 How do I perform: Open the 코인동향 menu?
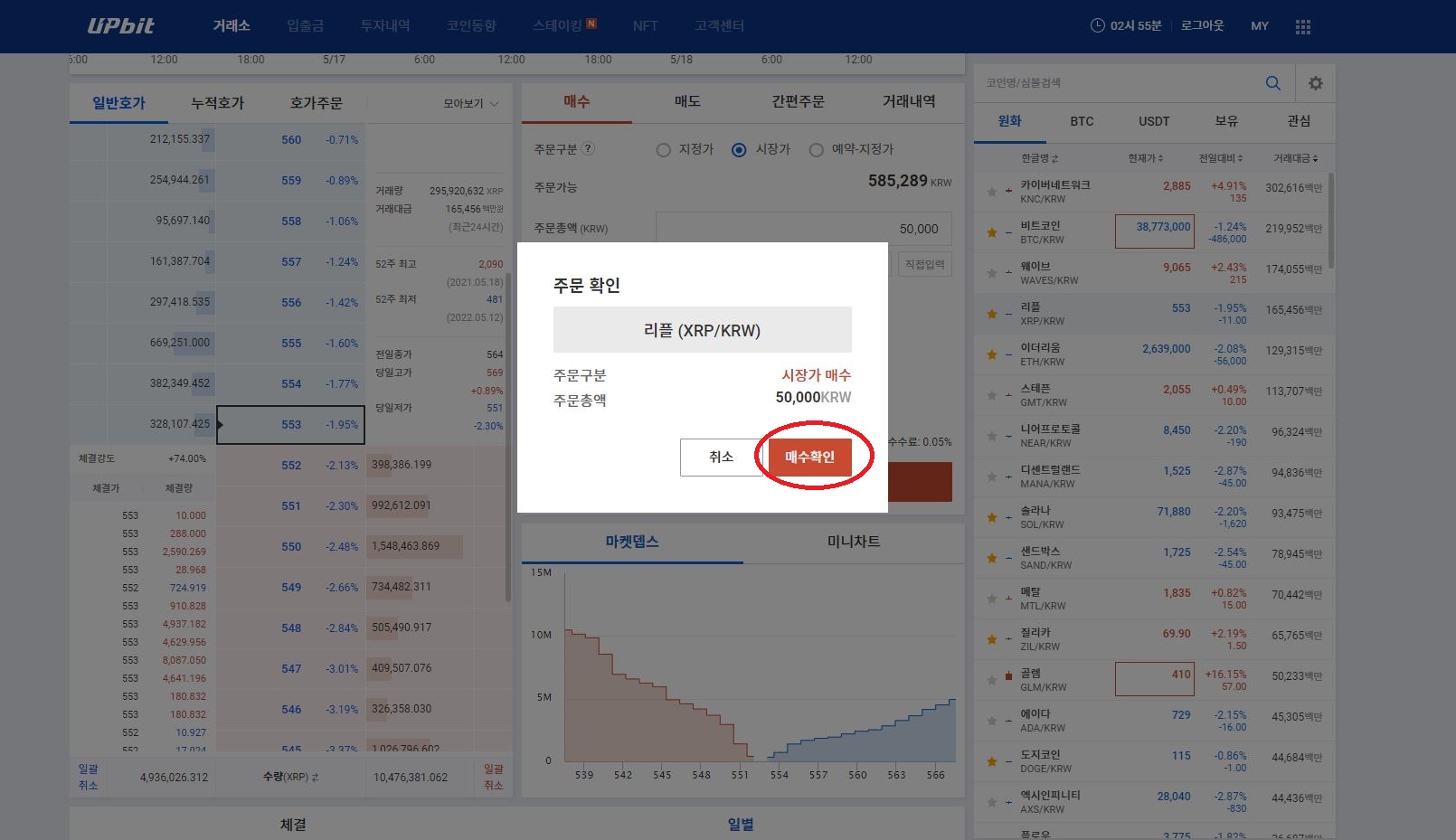(x=471, y=25)
